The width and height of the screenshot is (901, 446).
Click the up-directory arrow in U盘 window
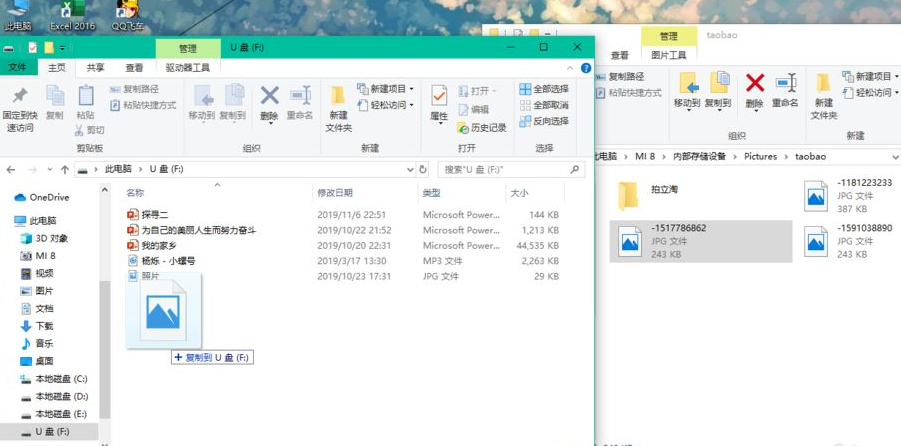pyautogui.click(x=65, y=170)
